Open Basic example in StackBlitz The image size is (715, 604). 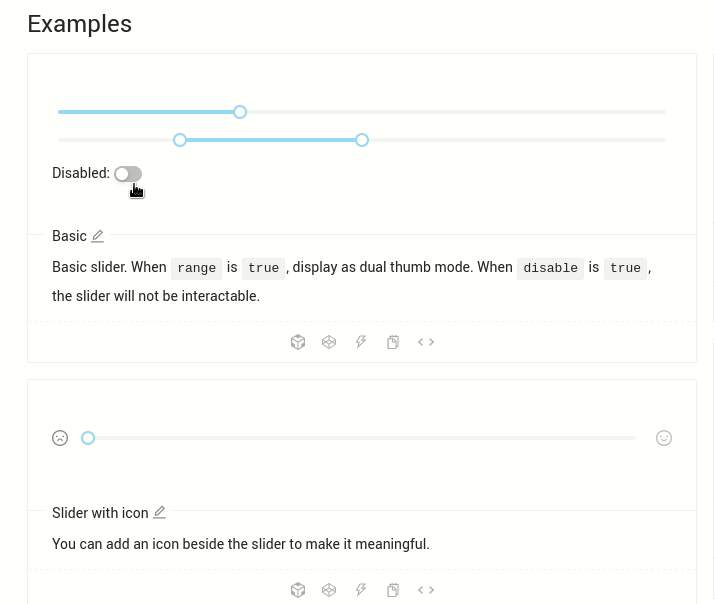(x=361, y=342)
